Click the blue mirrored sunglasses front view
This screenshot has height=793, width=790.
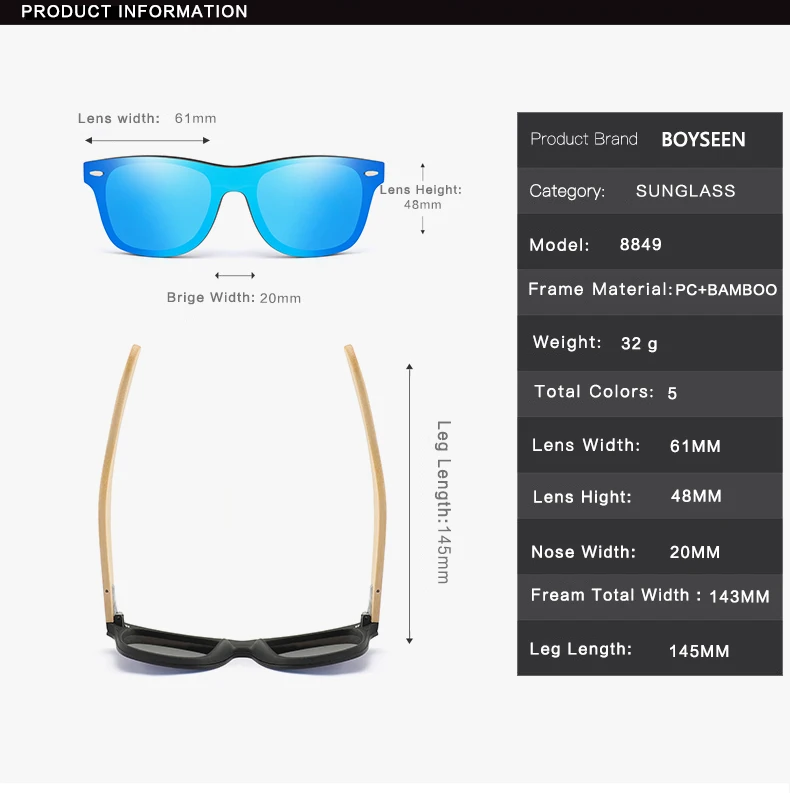click(234, 206)
